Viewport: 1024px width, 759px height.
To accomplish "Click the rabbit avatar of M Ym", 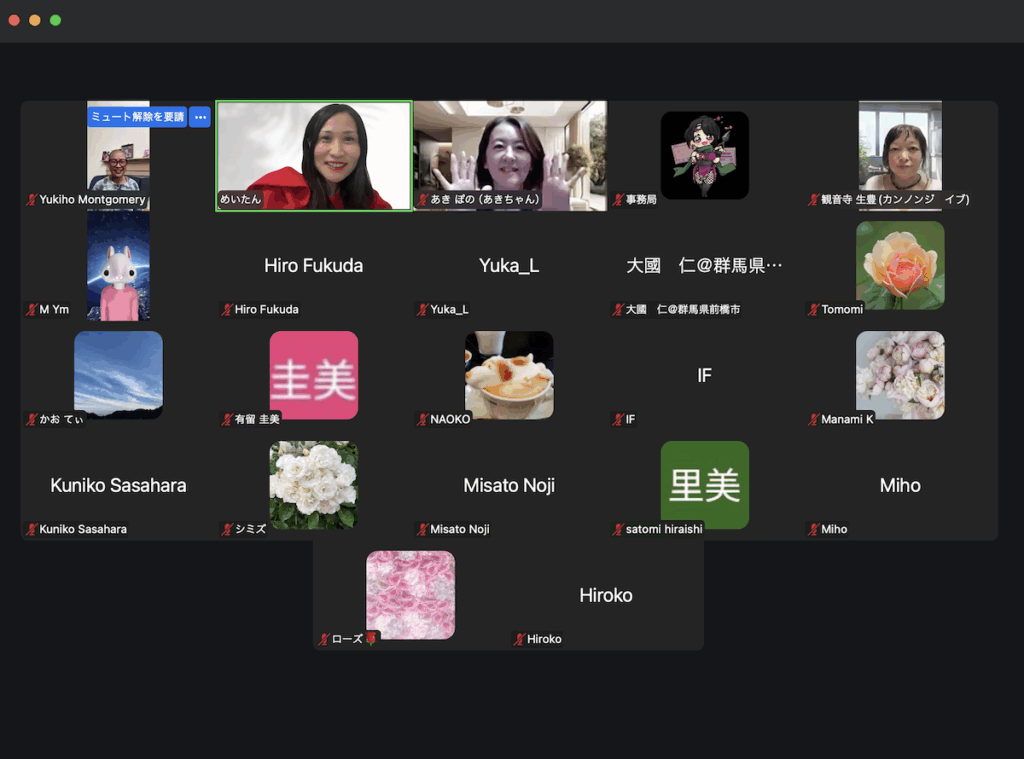I will pos(118,266).
